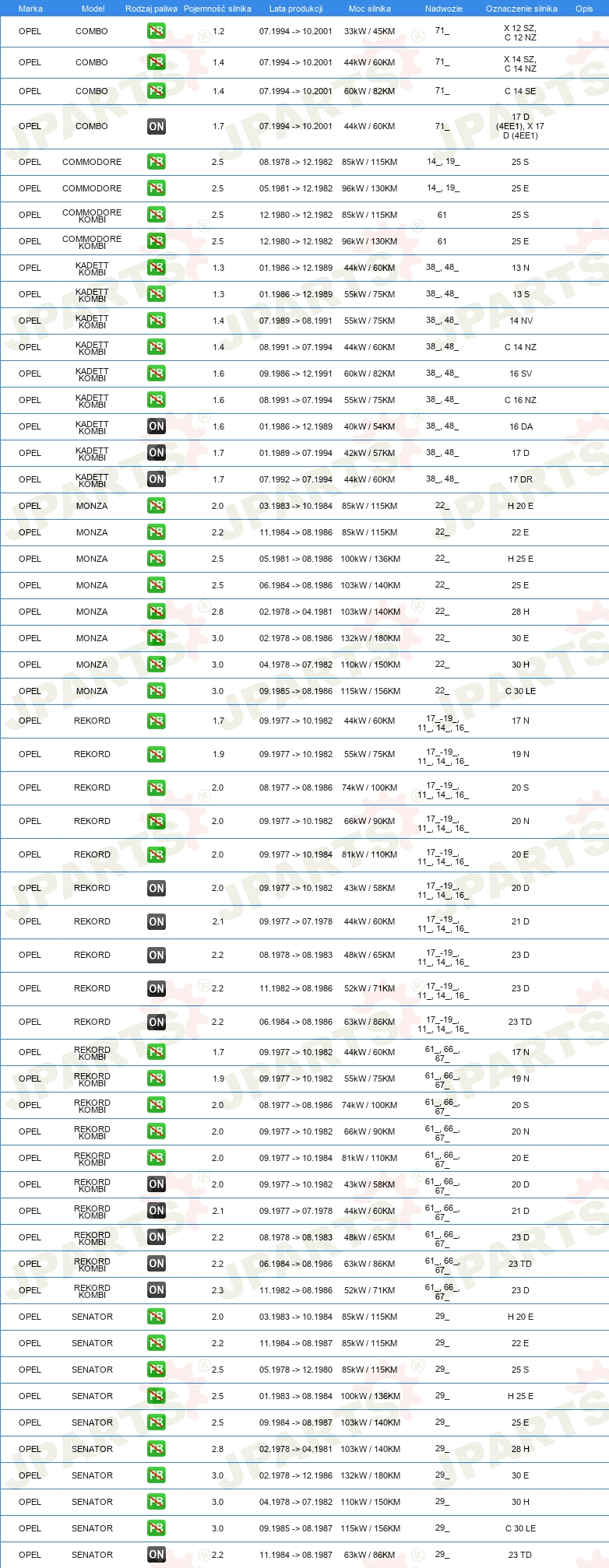Viewport: 609px width, 1568px height.
Task: Click petrol icon in SENATOR 28 H row
Action: tap(157, 1449)
